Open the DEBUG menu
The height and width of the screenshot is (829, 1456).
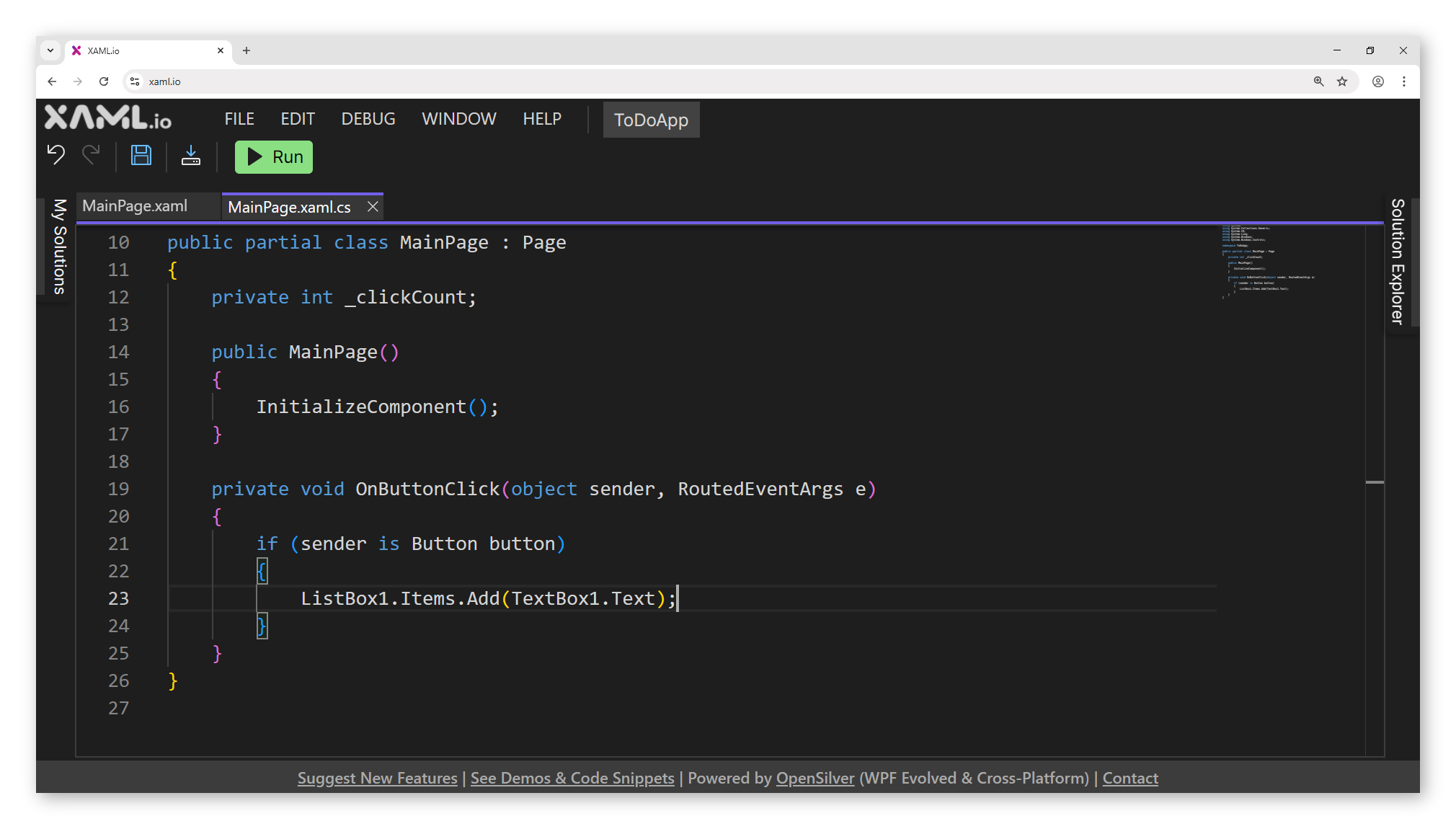coord(368,119)
